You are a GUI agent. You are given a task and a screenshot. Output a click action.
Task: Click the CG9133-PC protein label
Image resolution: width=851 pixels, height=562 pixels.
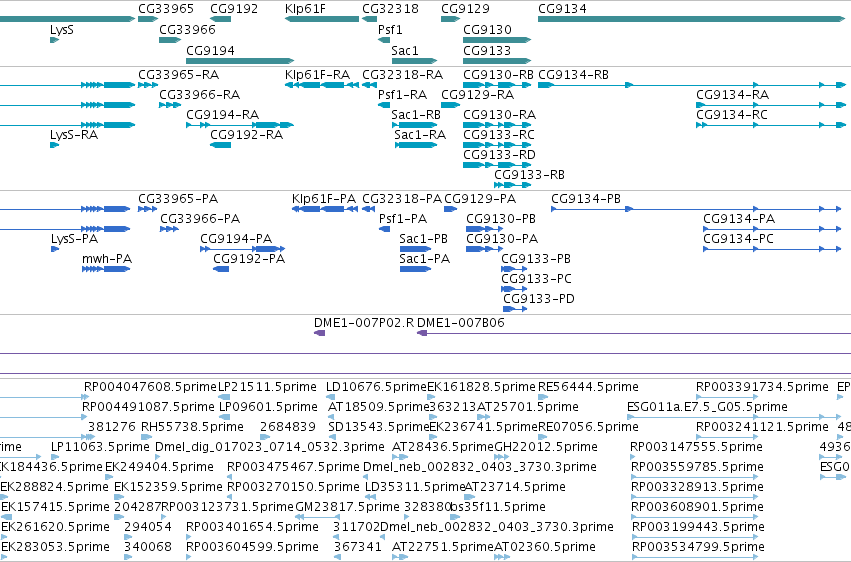click(536, 279)
